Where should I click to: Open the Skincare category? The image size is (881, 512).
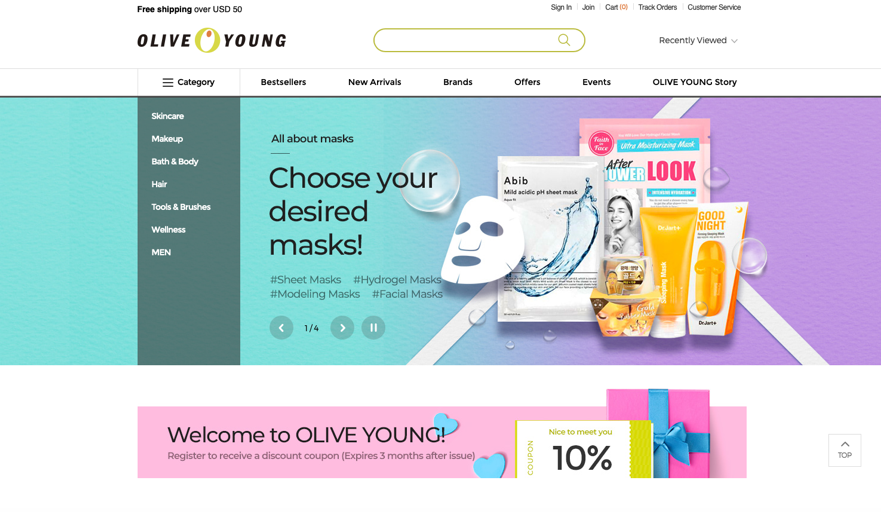point(167,116)
